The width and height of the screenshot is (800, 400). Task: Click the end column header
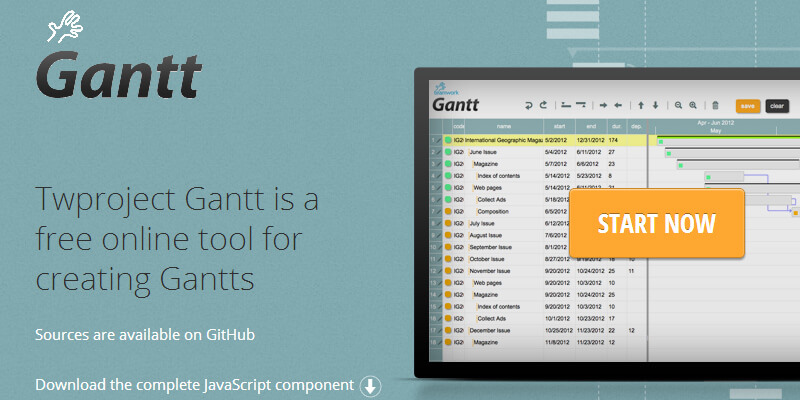point(591,126)
